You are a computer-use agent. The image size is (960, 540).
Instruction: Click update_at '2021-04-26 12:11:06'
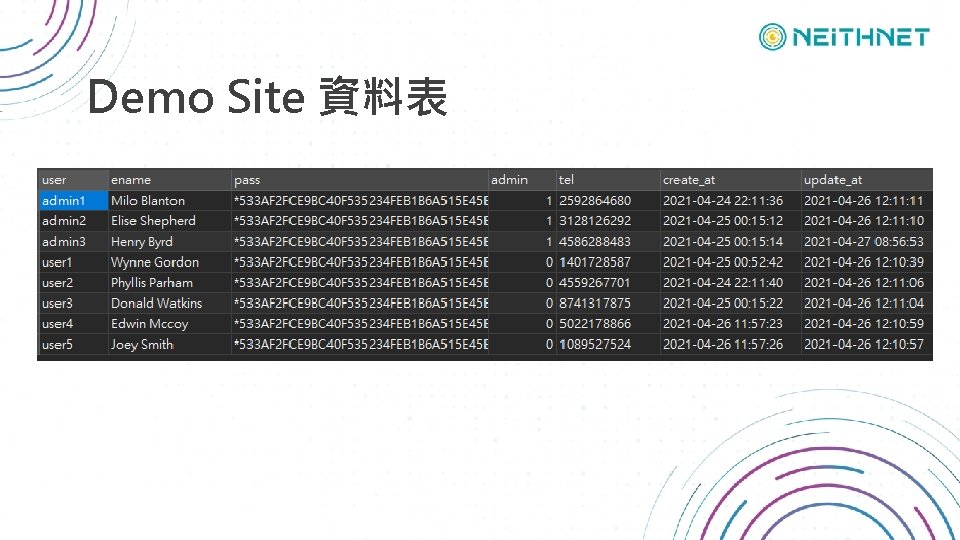pyautogui.click(x=864, y=283)
